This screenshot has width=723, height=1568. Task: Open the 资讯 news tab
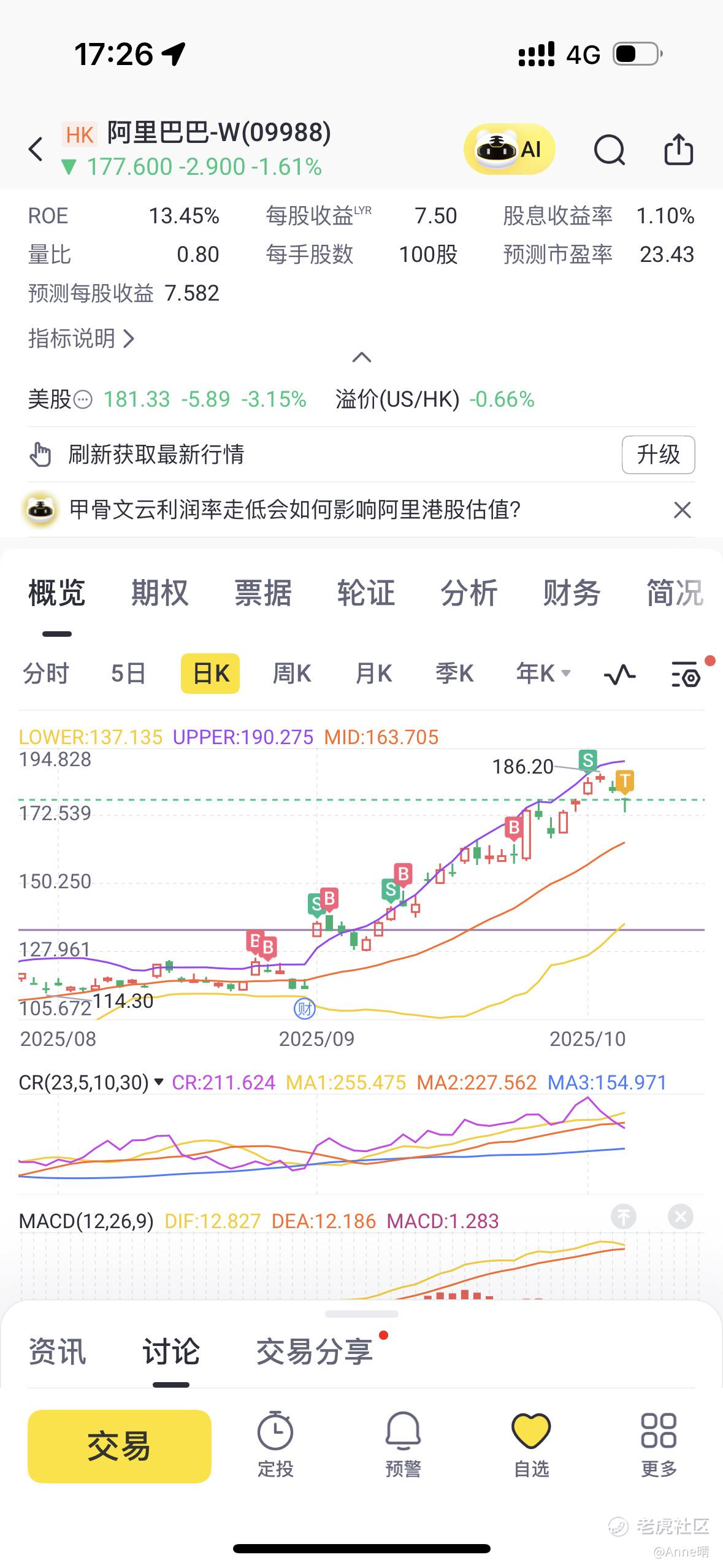(x=57, y=1352)
